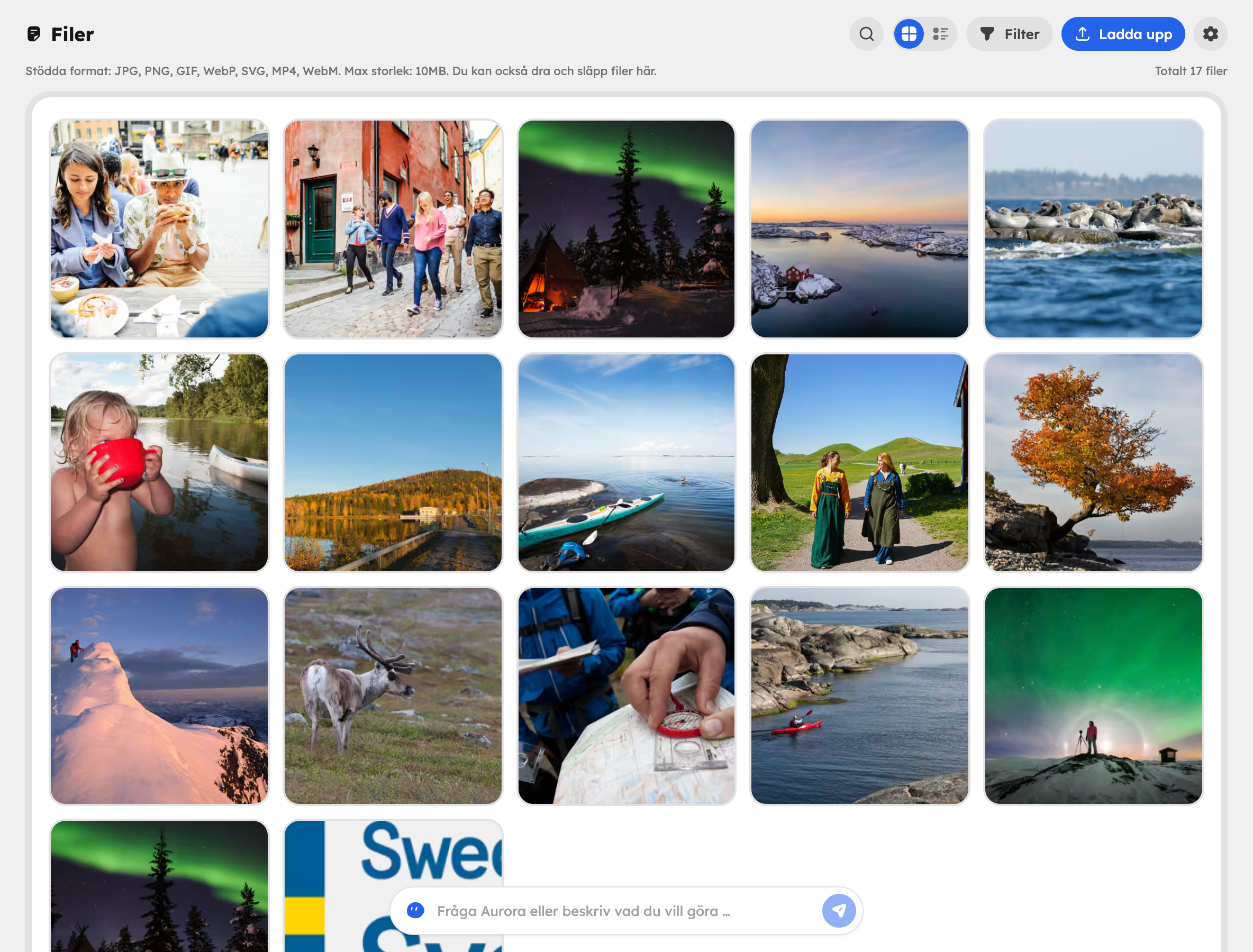1253x952 pixels.
Task: Open the file search magnifier
Action: click(866, 34)
